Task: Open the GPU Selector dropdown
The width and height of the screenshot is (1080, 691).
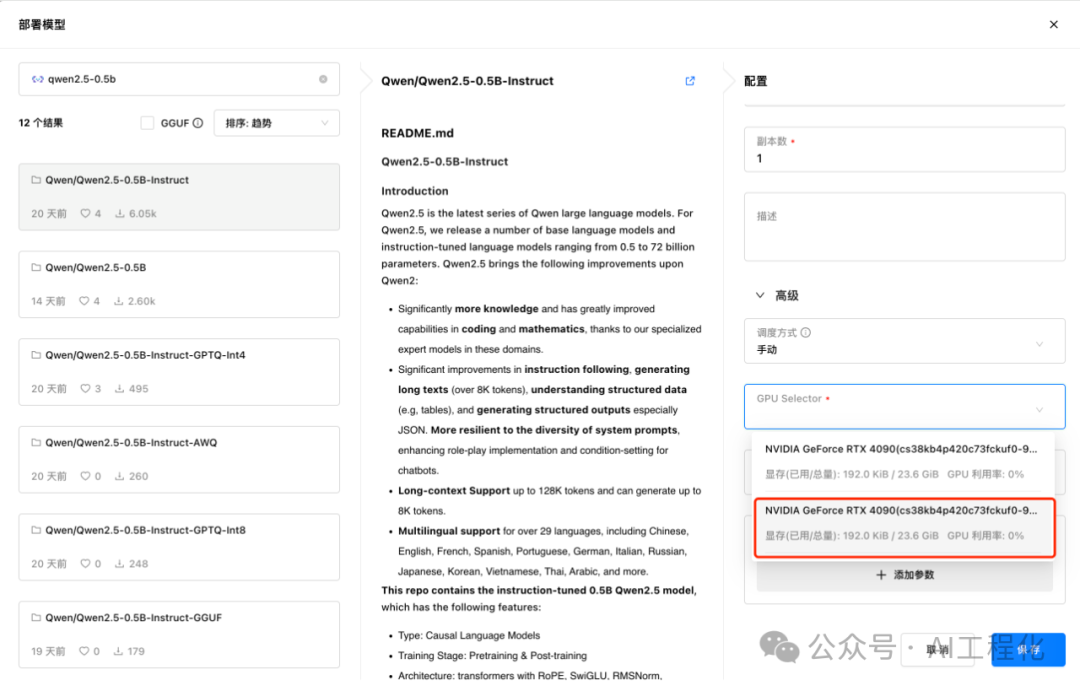Action: pos(904,406)
